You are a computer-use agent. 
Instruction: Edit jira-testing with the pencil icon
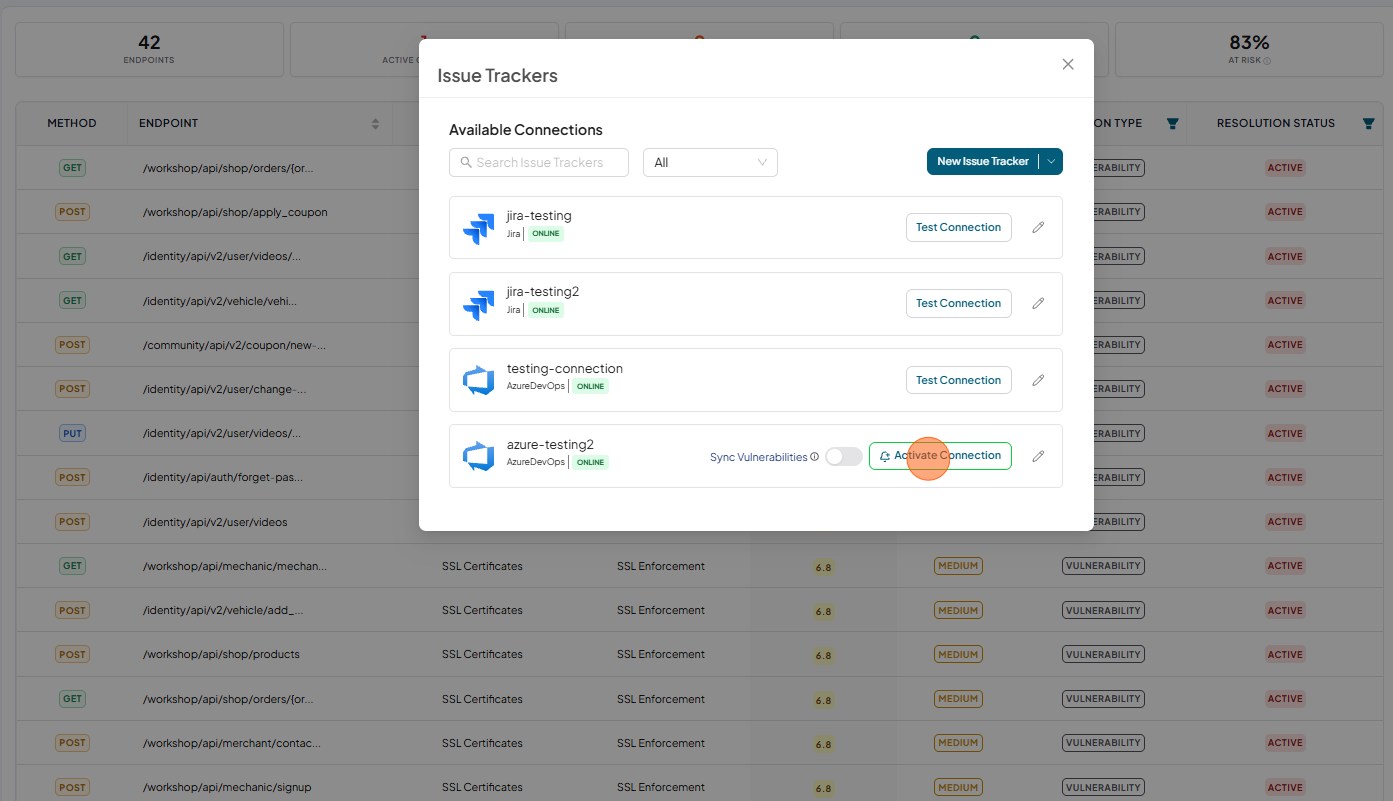point(1038,227)
